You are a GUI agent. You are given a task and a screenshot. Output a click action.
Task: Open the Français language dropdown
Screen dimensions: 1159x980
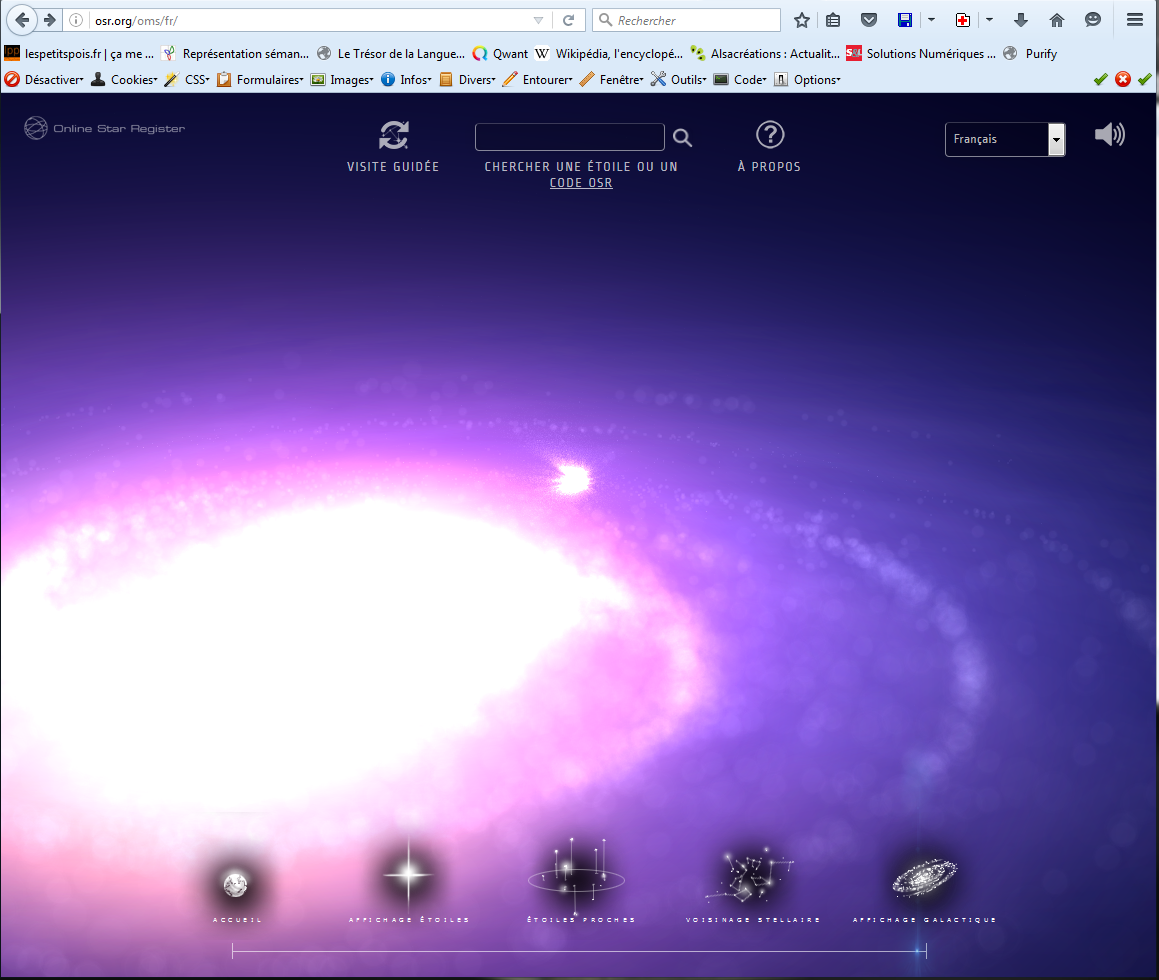tap(1004, 140)
